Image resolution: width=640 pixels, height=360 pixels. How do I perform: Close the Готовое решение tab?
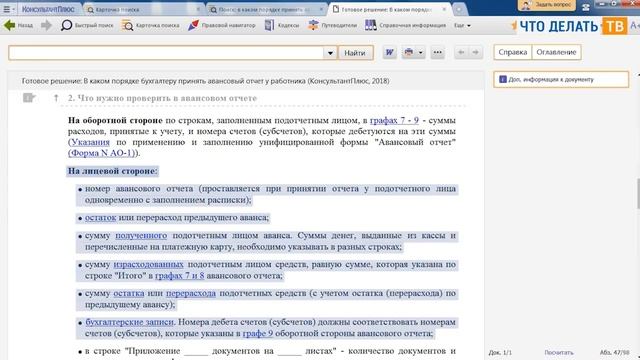tap(444, 9)
